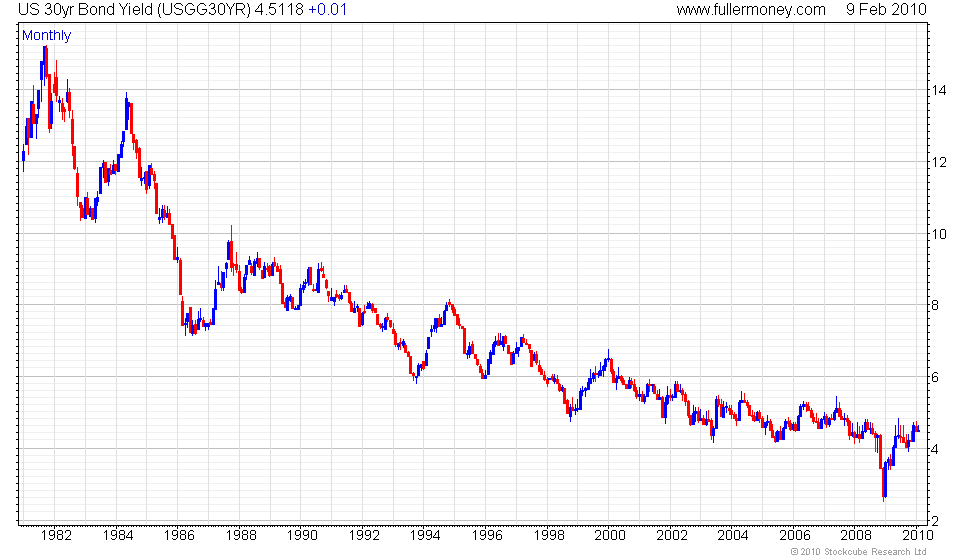Click the x-axis year 1992
Screen dimensions: 980x560
(364, 535)
